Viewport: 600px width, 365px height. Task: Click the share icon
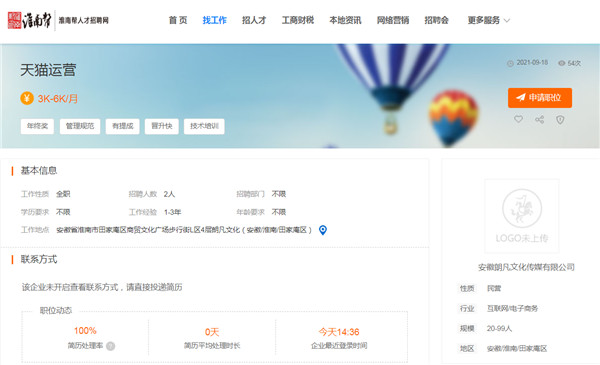tap(539, 120)
